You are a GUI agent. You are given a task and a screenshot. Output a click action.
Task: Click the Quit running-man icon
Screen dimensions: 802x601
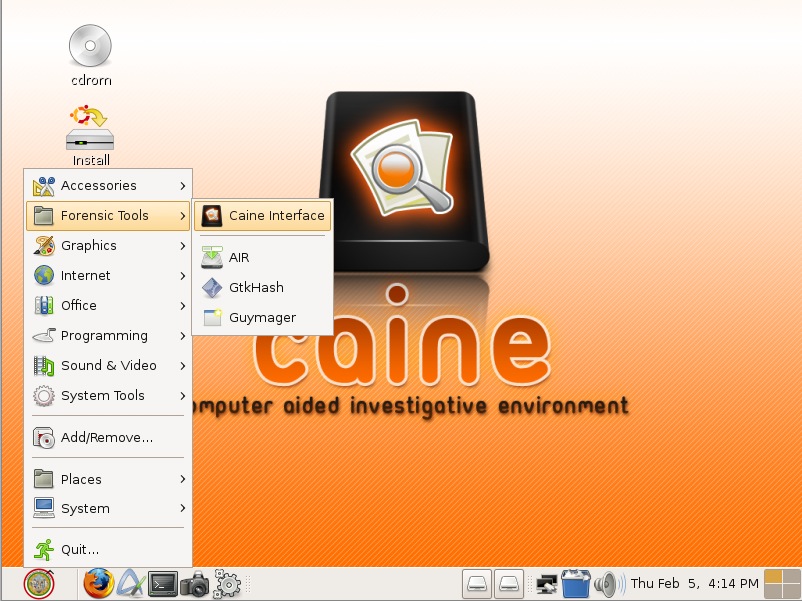(x=44, y=550)
